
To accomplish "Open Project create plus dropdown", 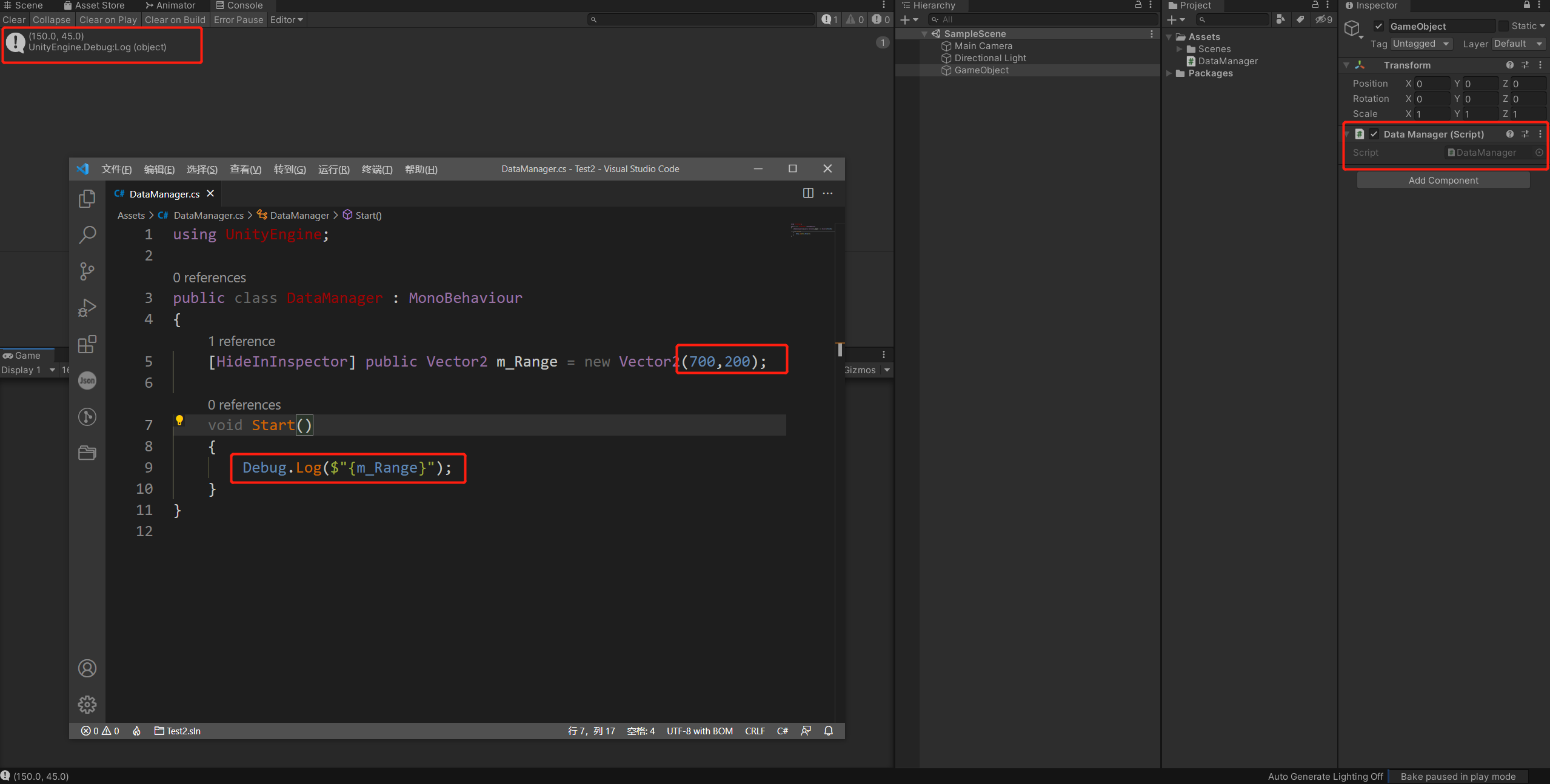I will 1176,19.
